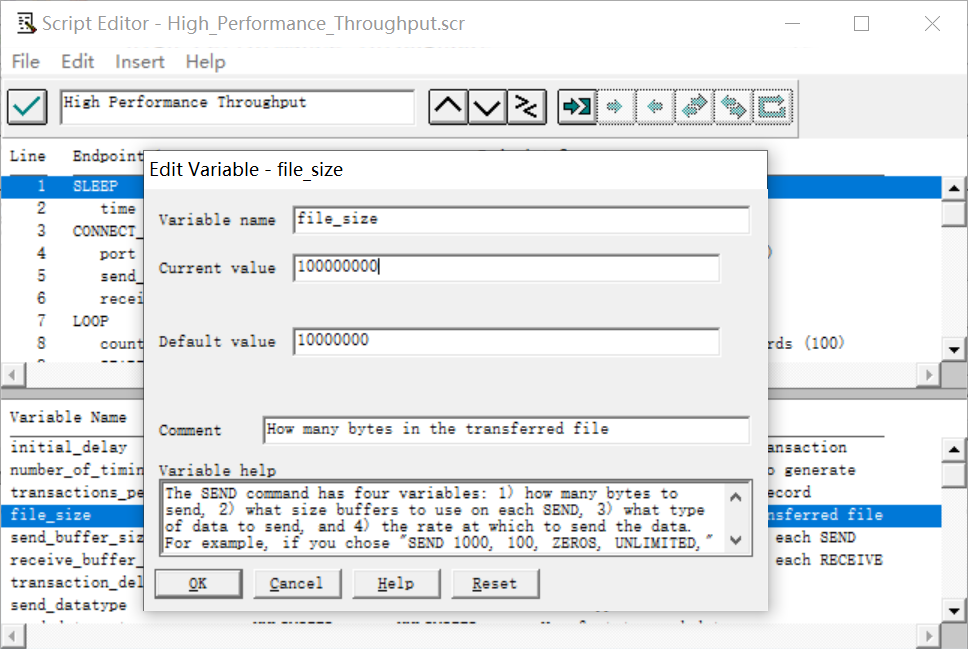
Task: Click Variable help scroll up arrow
Action: click(736, 497)
